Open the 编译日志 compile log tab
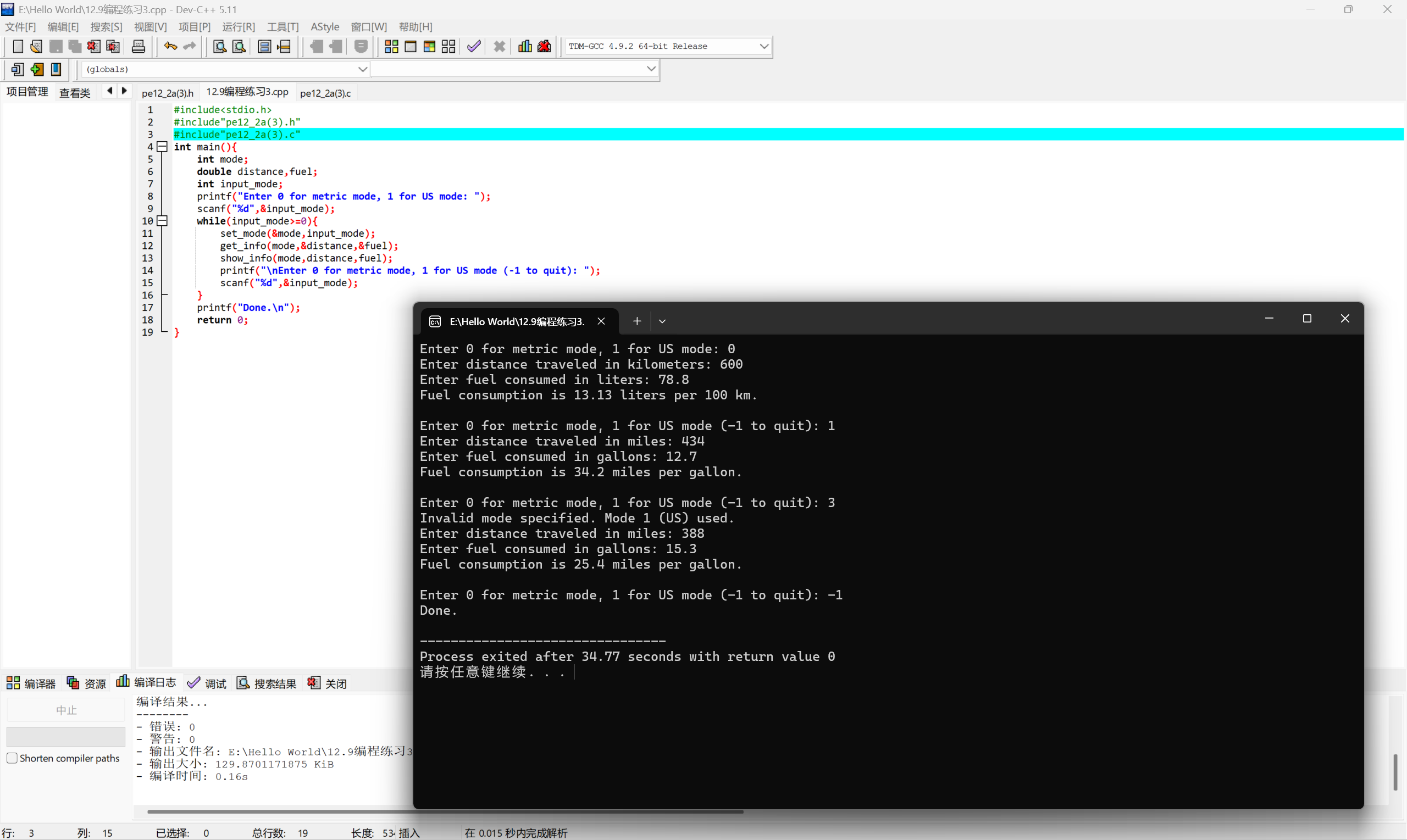1407x840 pixels. click(x=147, y=683)
